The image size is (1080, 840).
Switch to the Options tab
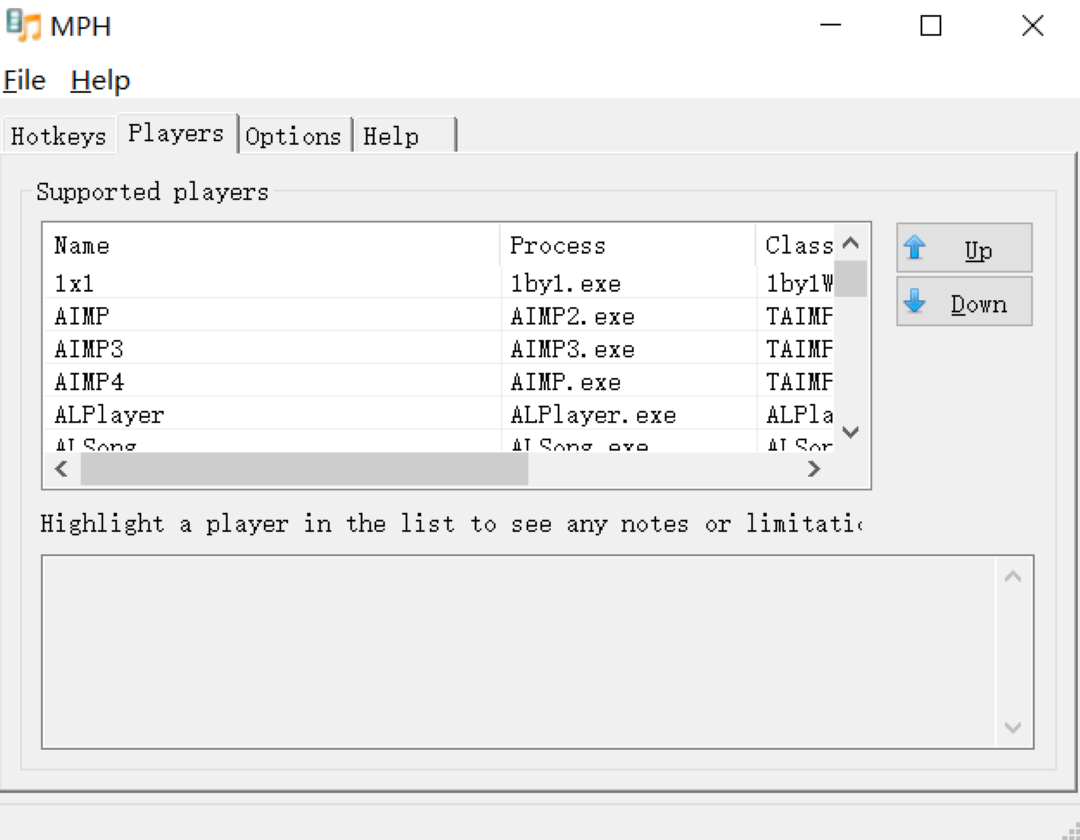pyautogui.click(x=293, y=136)
